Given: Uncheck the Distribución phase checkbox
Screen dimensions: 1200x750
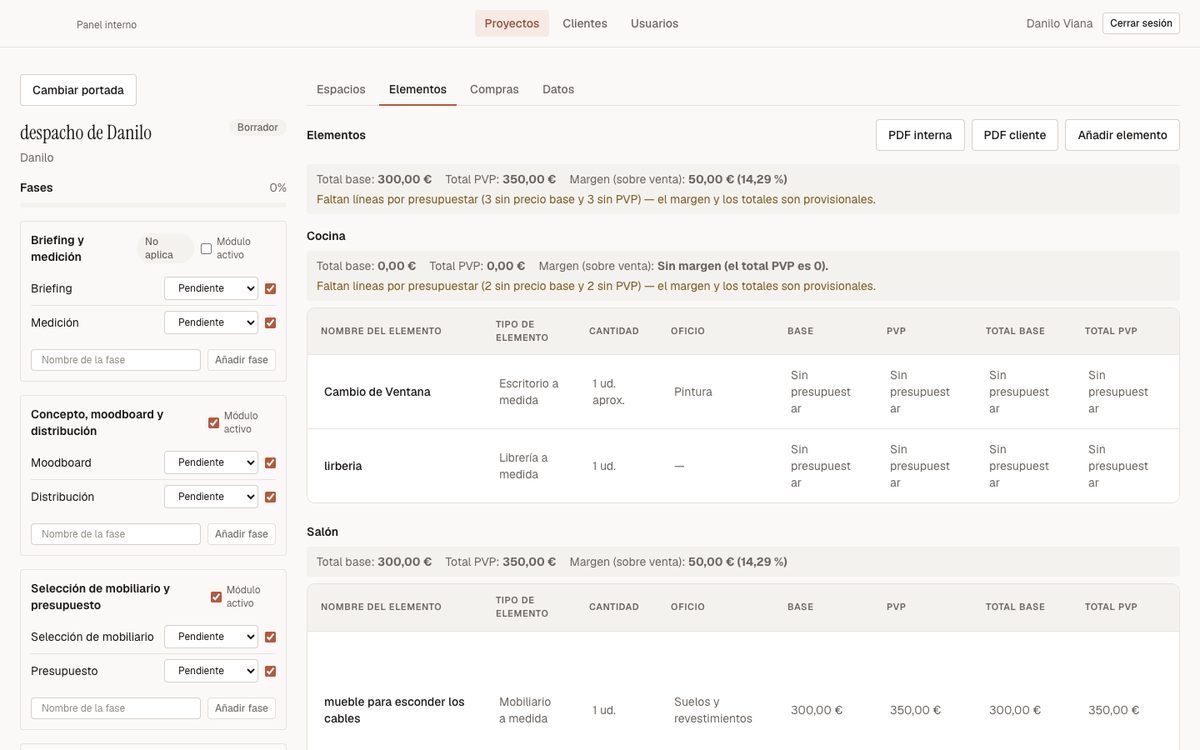Looking at the screenshot, I should click(x=270, y=497).
